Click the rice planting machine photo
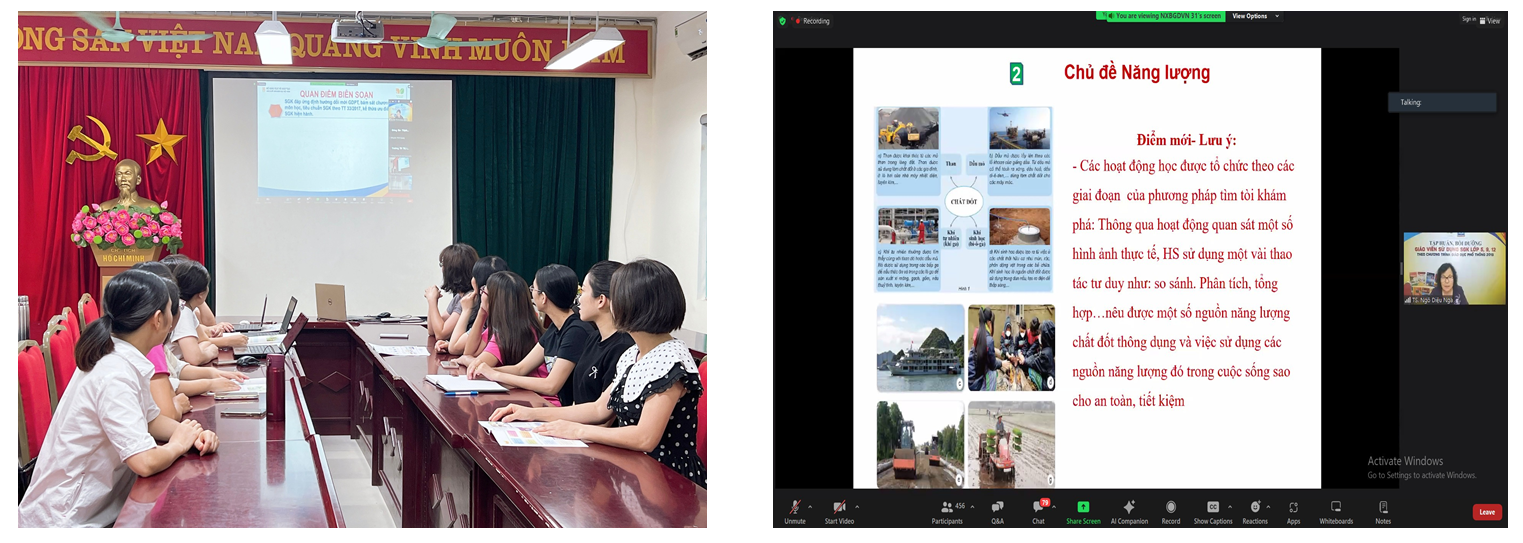Viewport: 1523px width, 543px height. click(1011, 445)
